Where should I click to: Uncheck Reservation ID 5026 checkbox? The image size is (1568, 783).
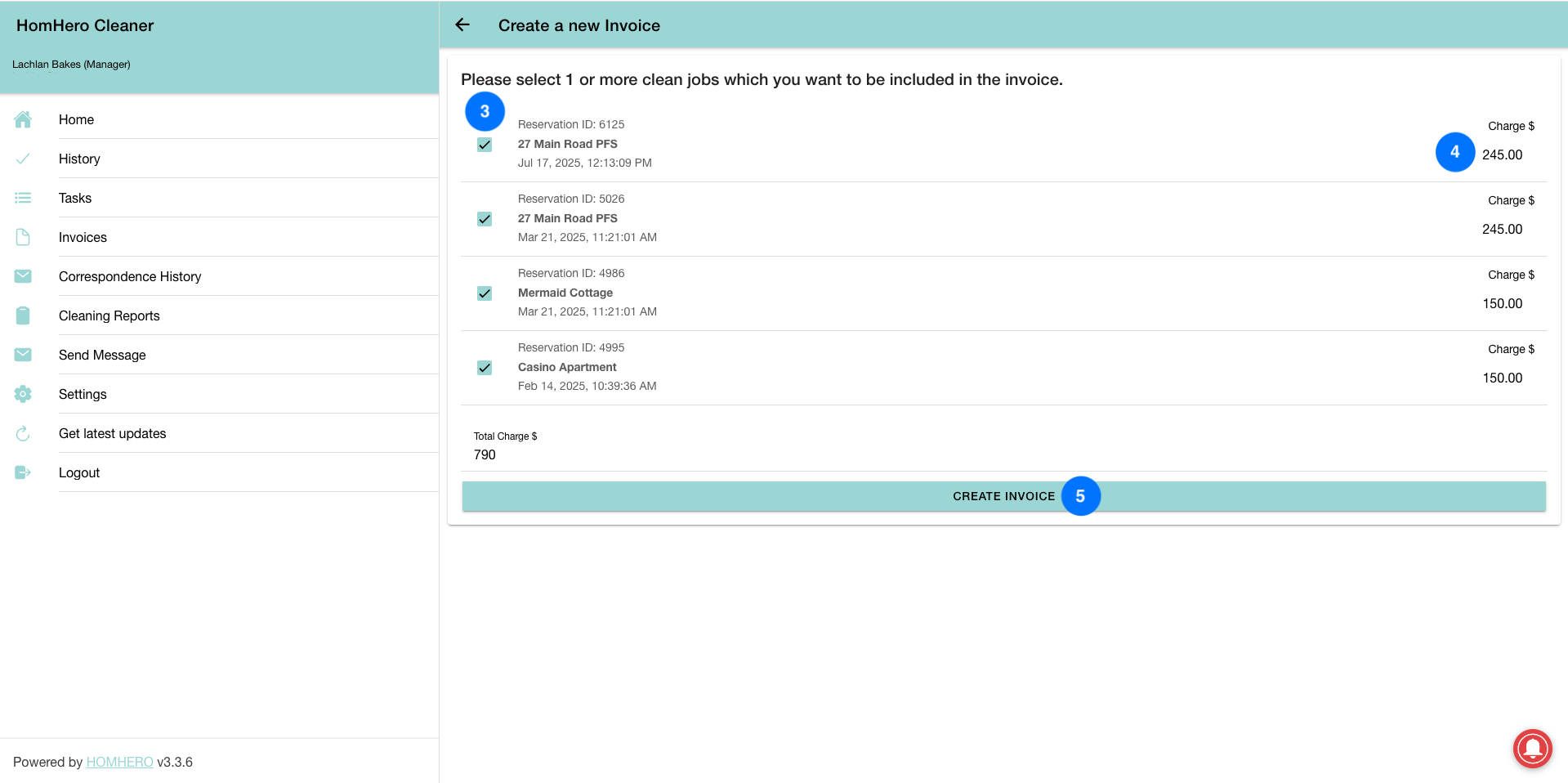pos(485,219)
